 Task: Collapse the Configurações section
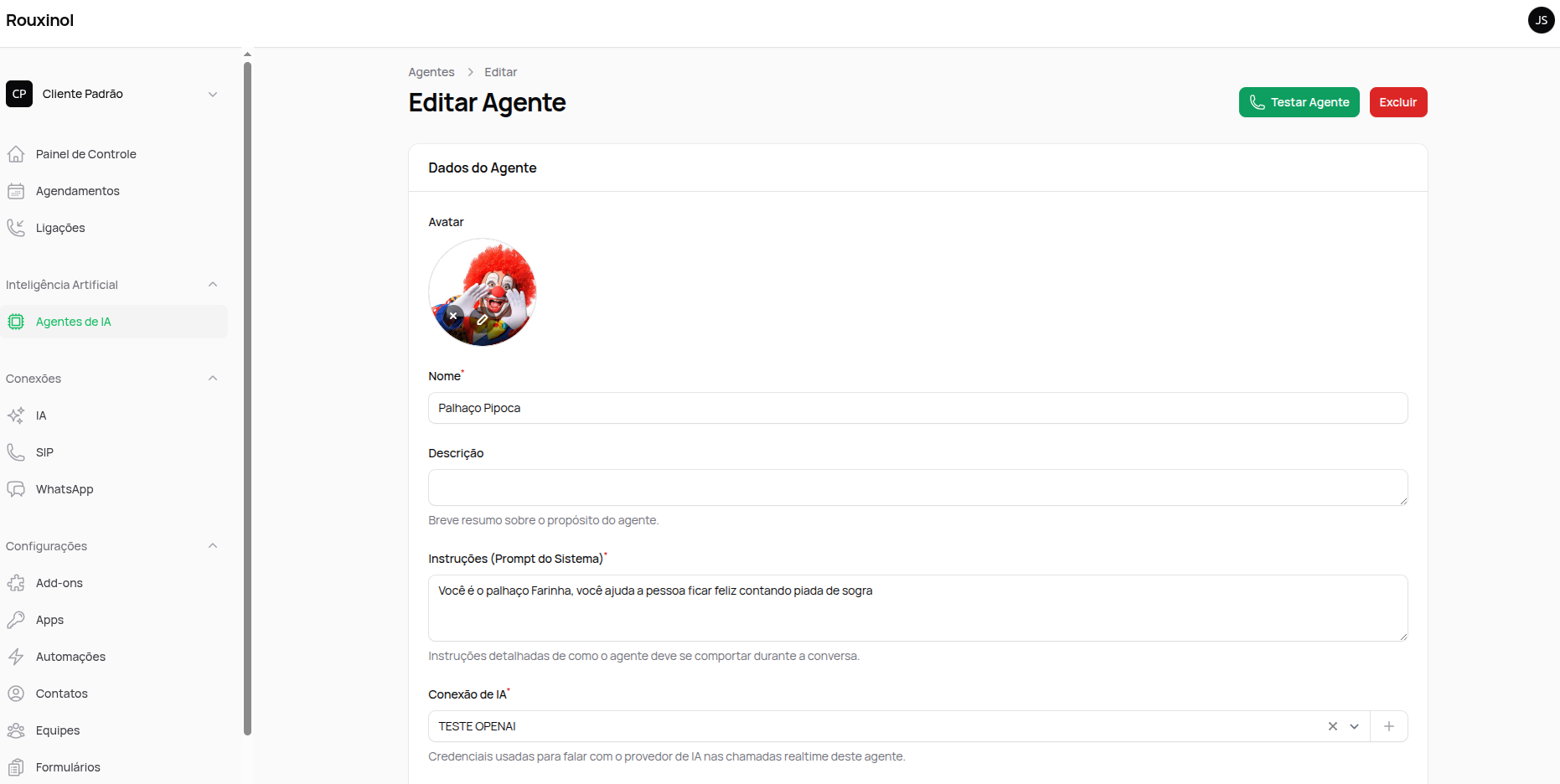click(x=213, y=546)
